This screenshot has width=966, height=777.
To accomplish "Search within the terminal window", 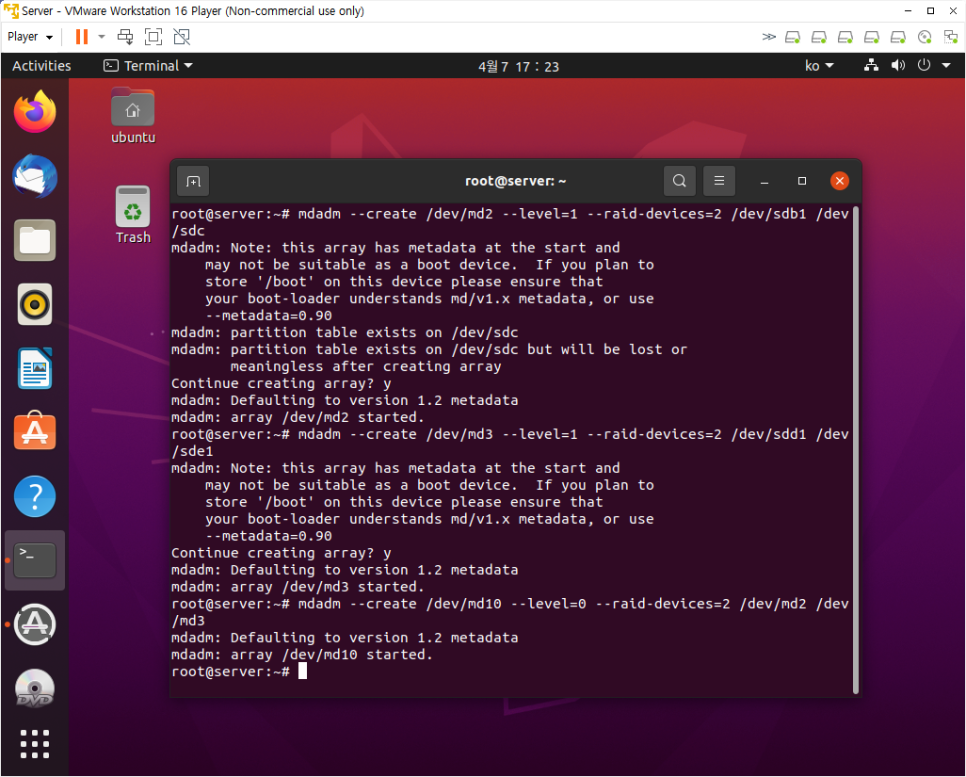I will pyautogui.click(x=680, y=181).
